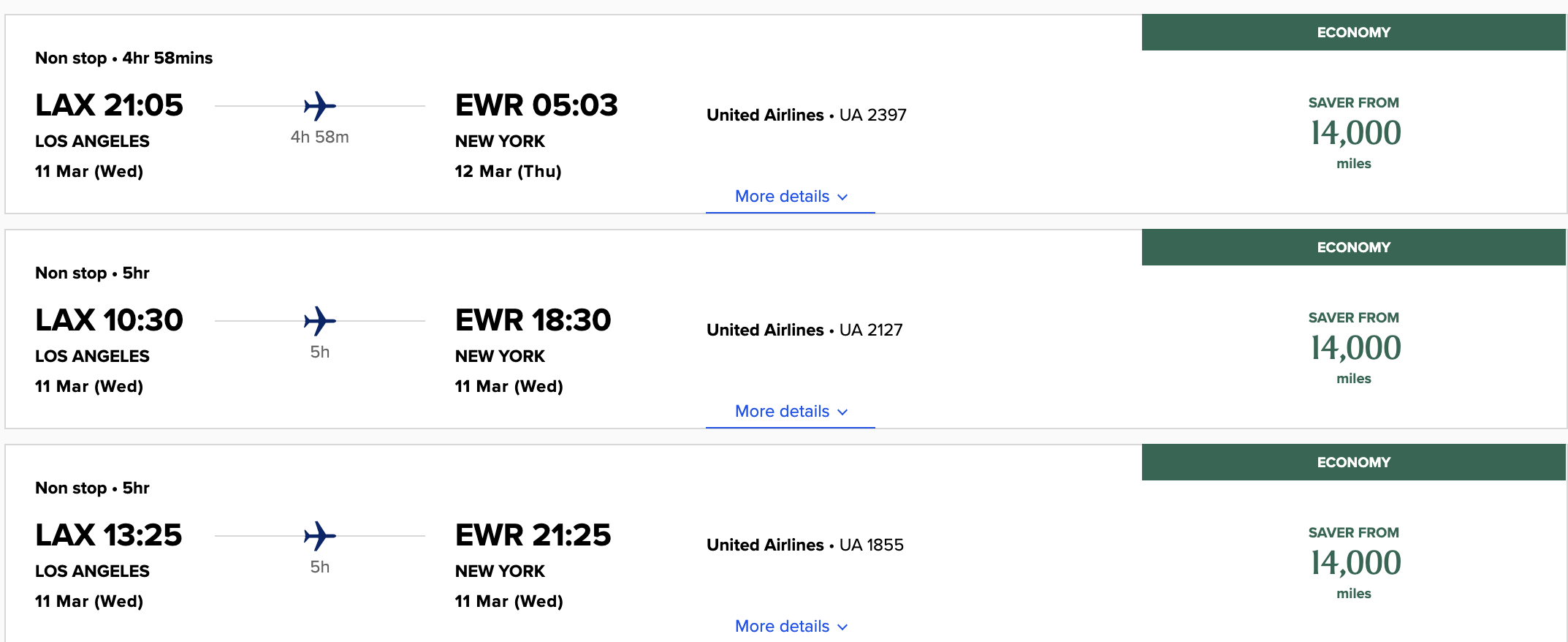Select the 14,000 miles saver fare for UA 2397
1568x642 pixels.
[1353, 133]
